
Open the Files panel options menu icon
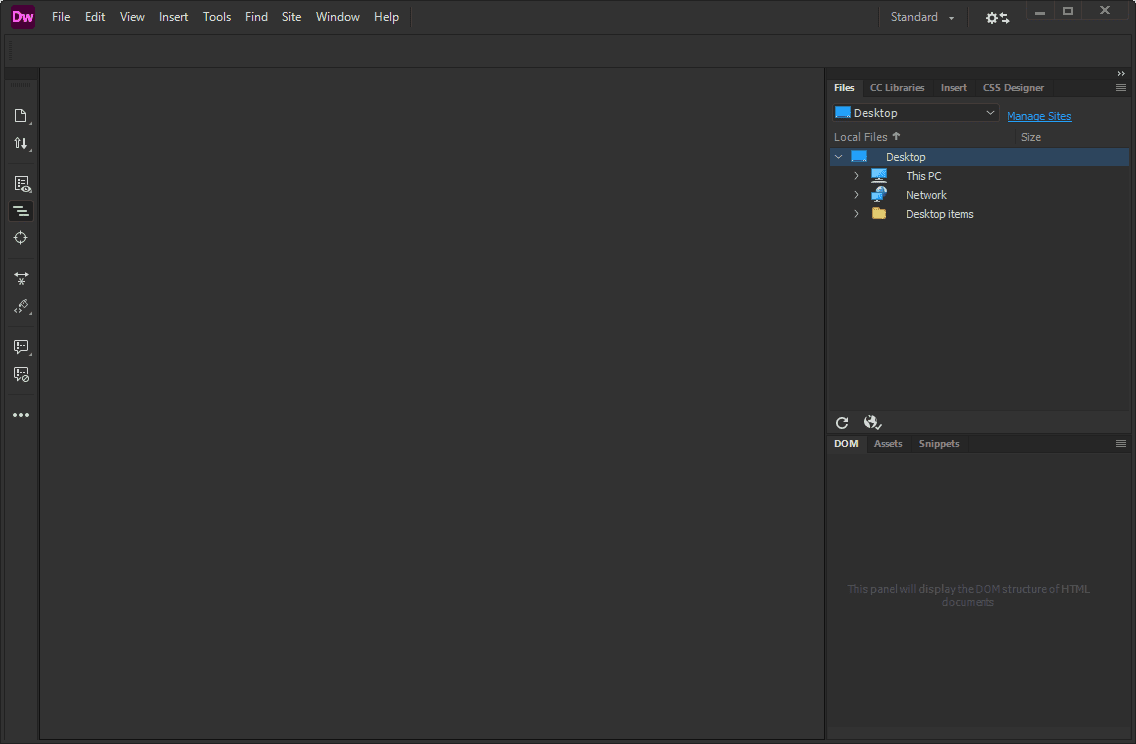[x=1121, y=88]
